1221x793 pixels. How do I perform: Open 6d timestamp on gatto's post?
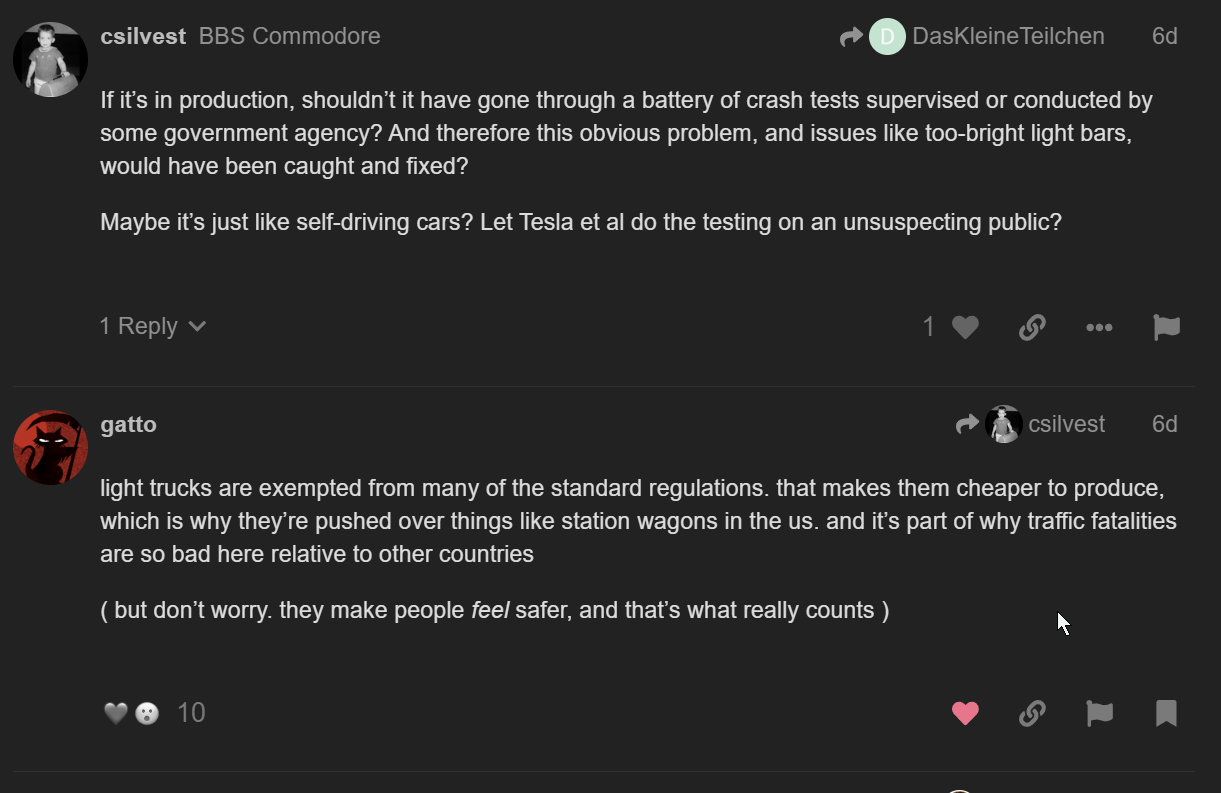point(1164,424)
